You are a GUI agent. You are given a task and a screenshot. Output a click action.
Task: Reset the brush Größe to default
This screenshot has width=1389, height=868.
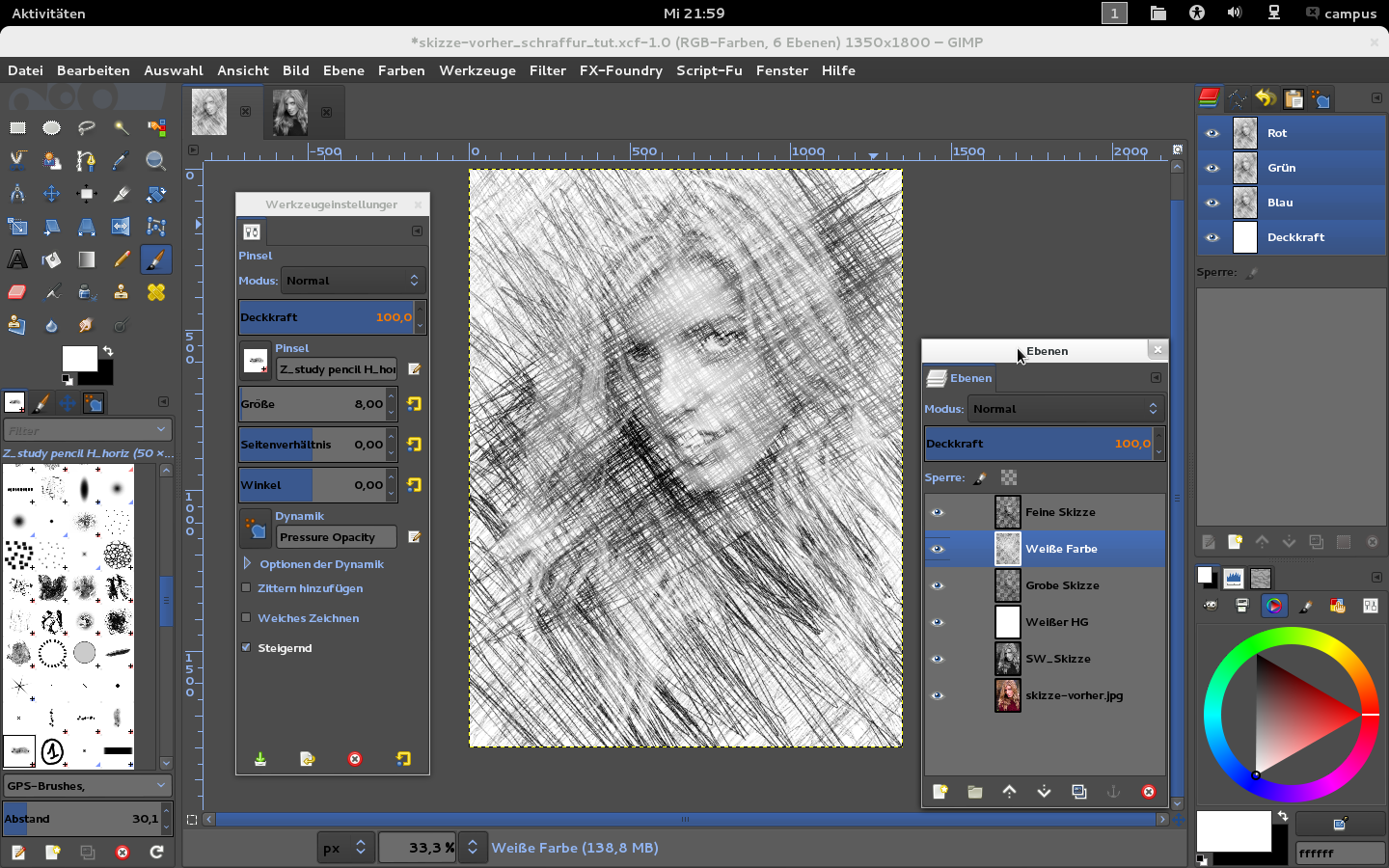(x=415, y=404)
